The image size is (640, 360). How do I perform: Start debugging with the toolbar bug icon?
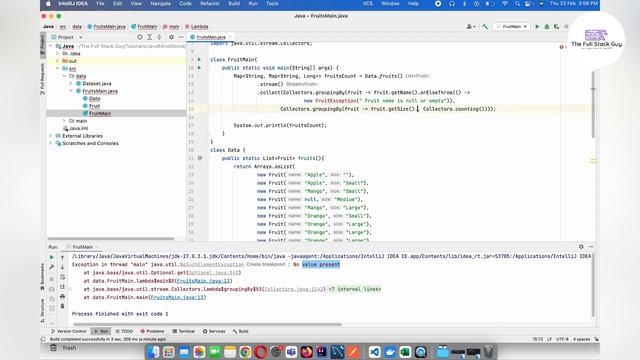[547, 27]
